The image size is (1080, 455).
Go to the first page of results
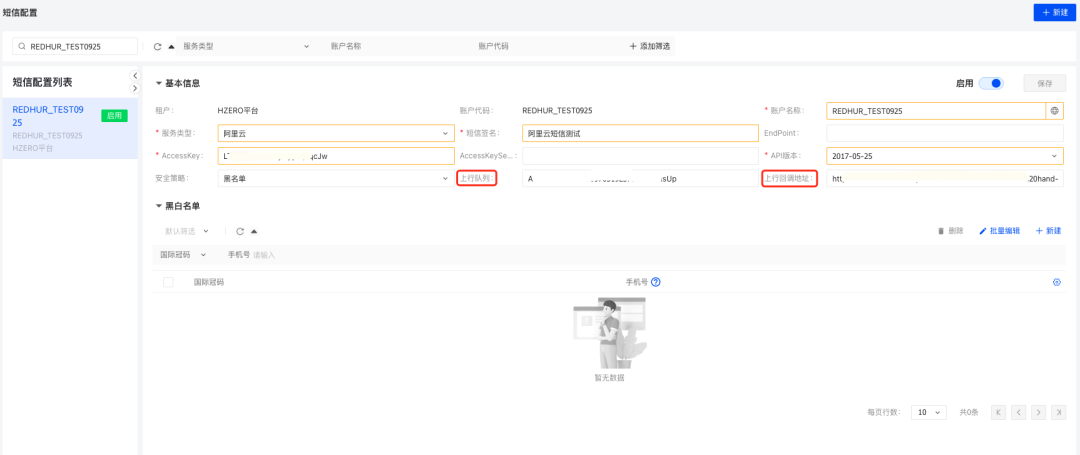(998, 412)
